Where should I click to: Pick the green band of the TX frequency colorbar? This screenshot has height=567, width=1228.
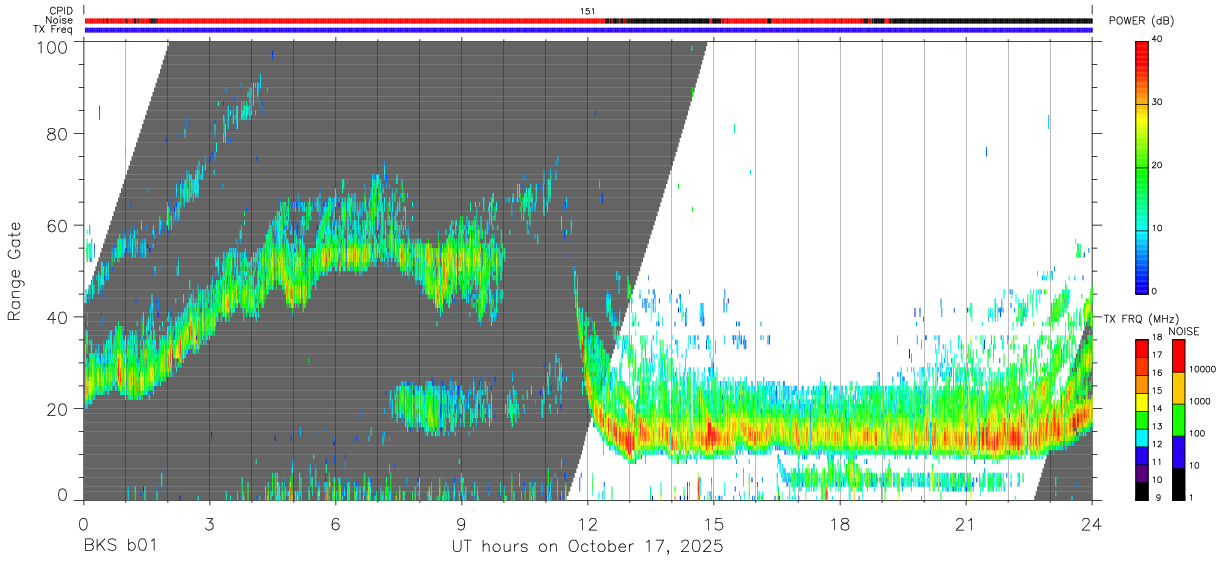click(x=1142, y=420)
